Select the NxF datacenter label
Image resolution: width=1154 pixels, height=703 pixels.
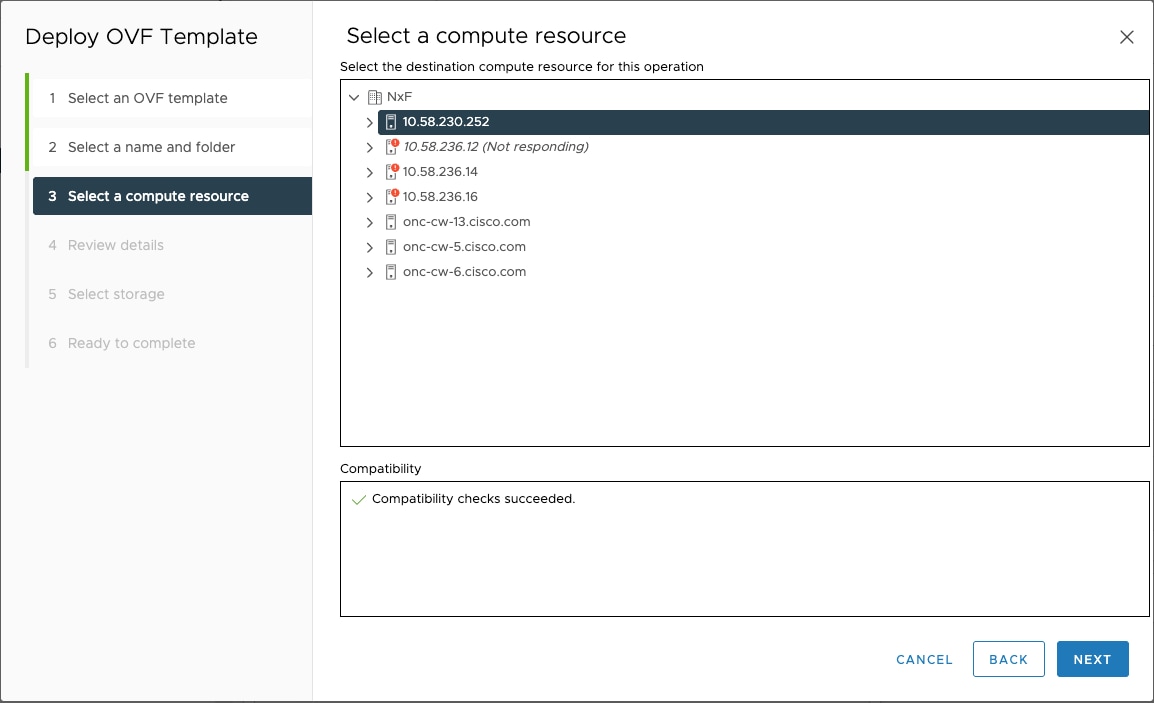click(x=400, y=97)
